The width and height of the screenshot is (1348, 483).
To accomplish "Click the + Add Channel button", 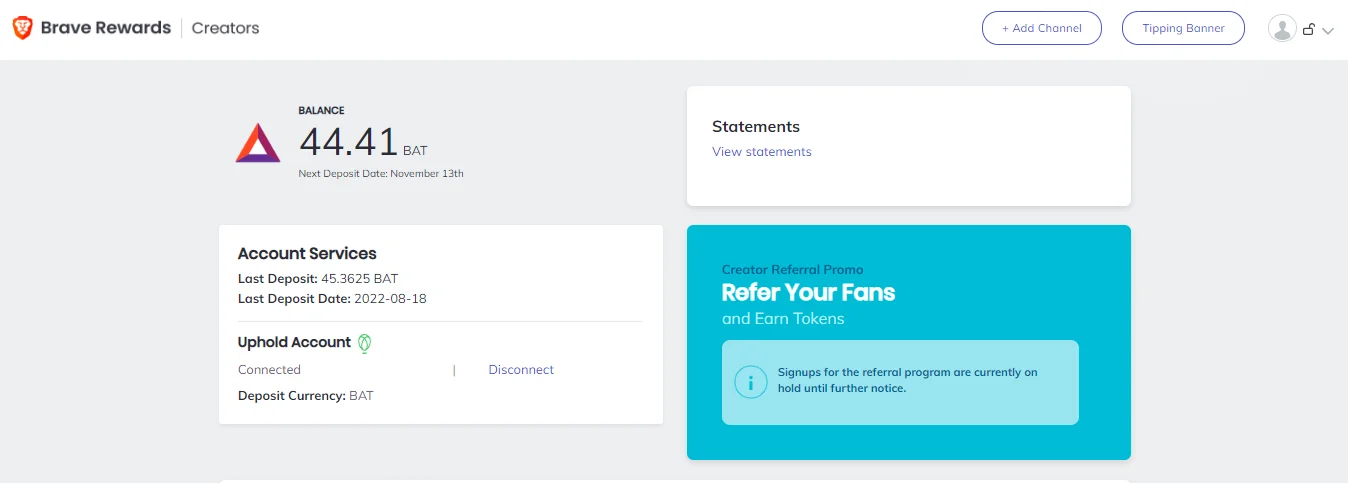I will [x=1042, y=28].
